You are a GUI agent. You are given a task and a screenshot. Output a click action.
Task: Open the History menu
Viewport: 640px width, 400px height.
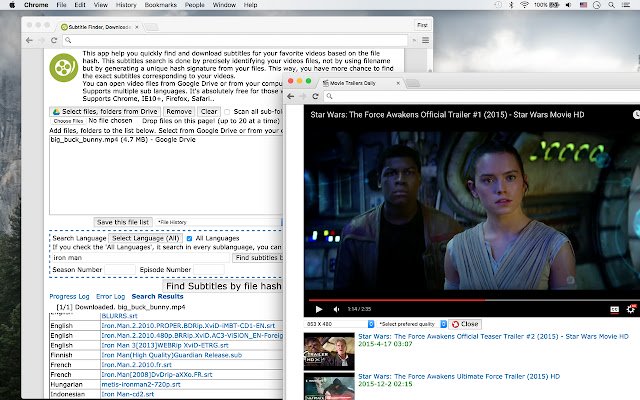tap(126, 5)
